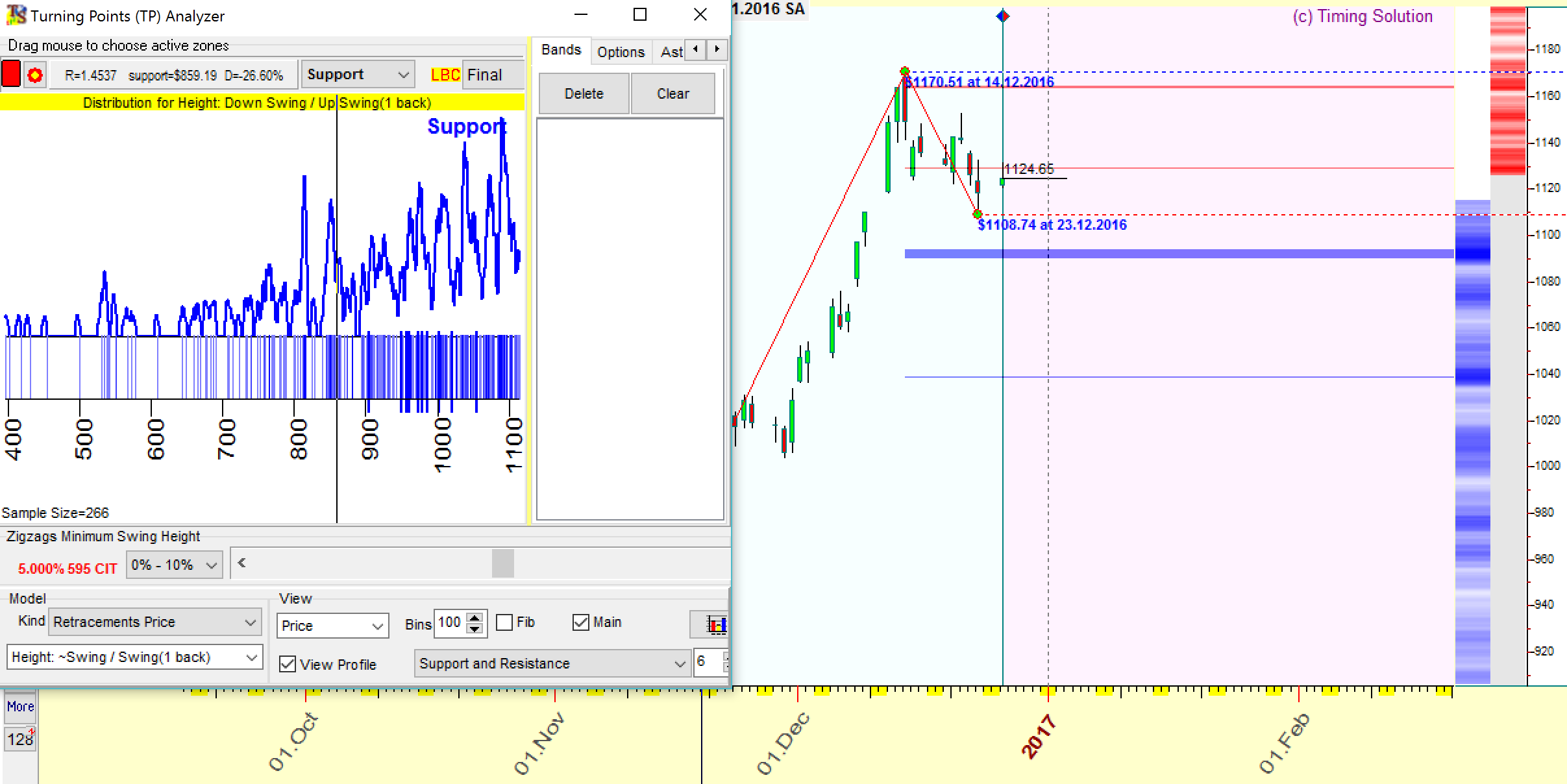Viewport: 1567px width, 784px height.
Task: Click the More button at bottom left
Action: click(x=20, y=707)
